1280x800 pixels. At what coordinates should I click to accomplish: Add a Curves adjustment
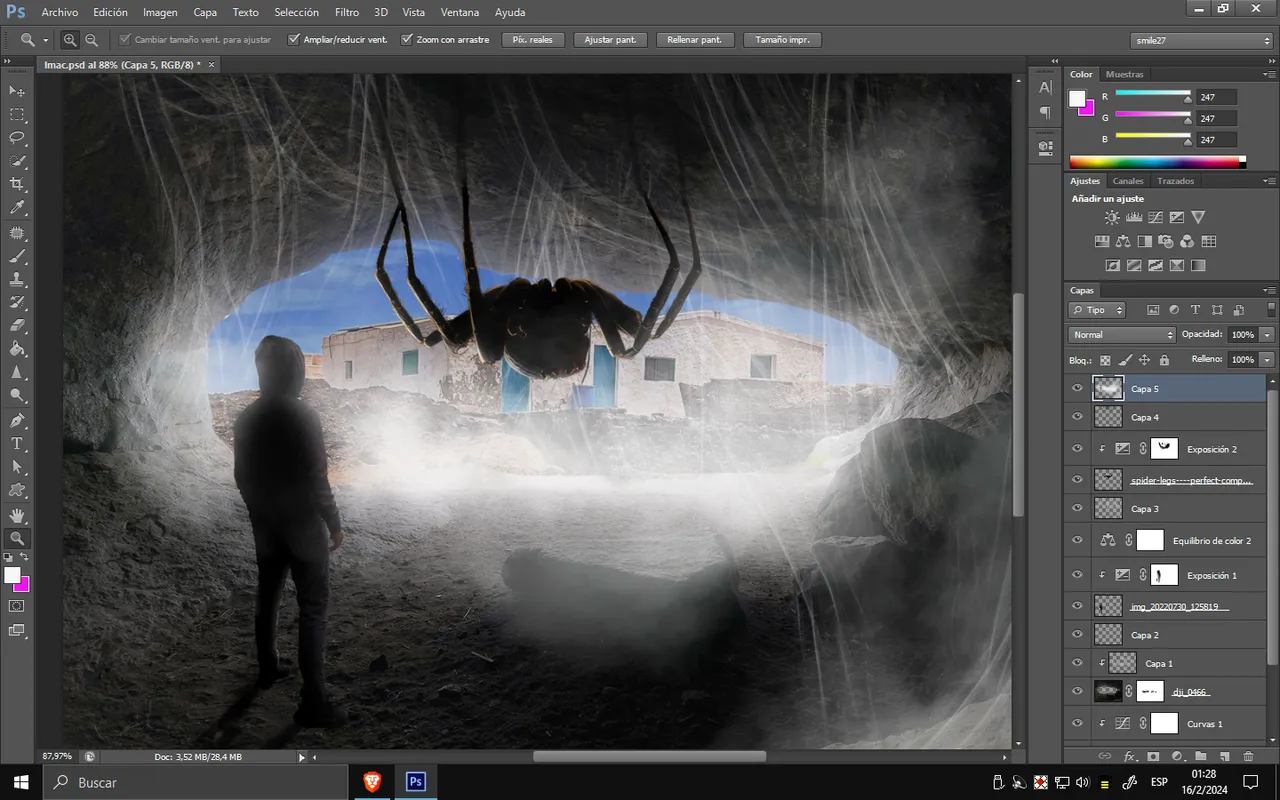click(x=1155, y=217)
